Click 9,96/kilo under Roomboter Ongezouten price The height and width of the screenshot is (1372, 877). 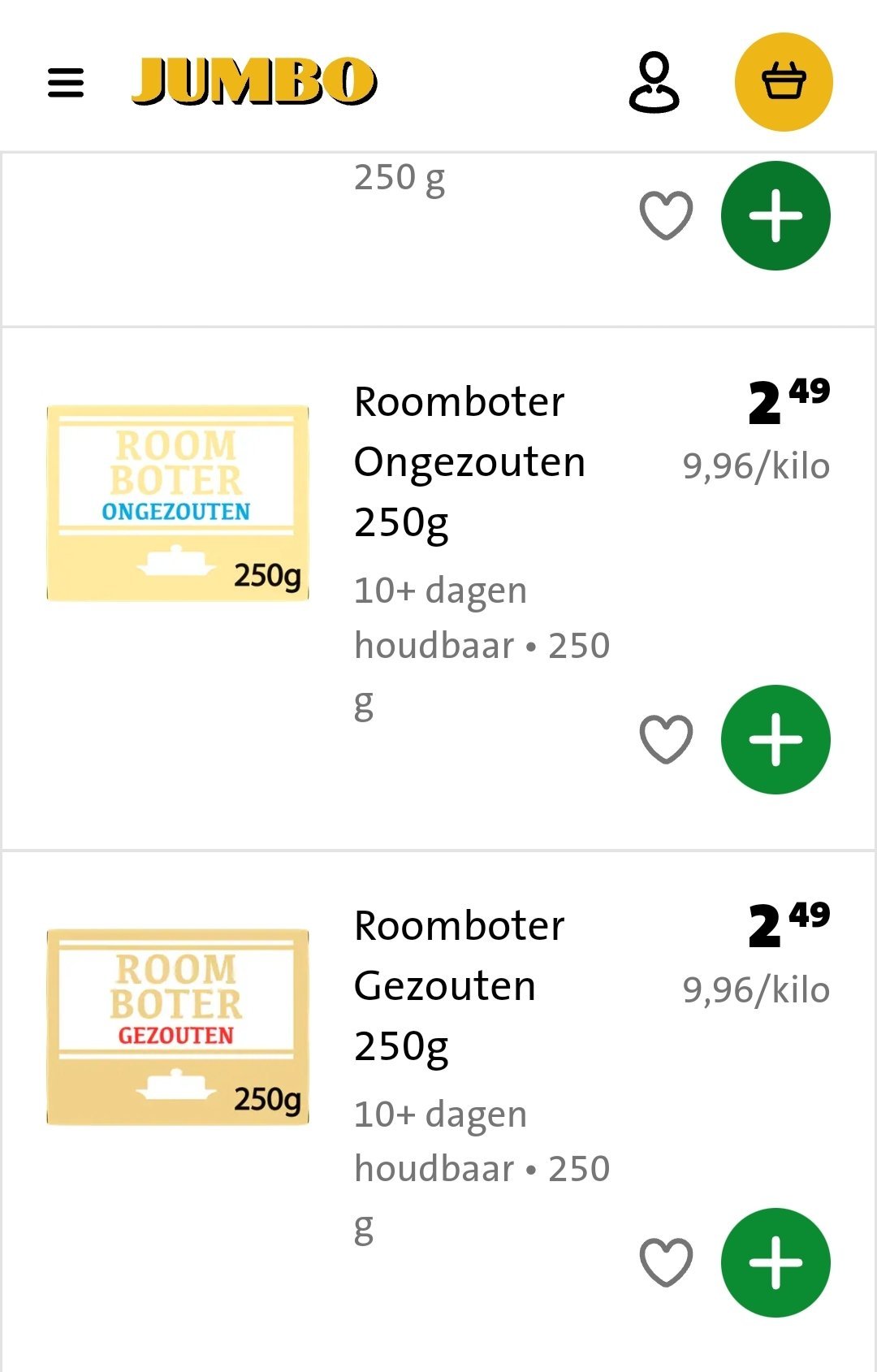point(756,467)
